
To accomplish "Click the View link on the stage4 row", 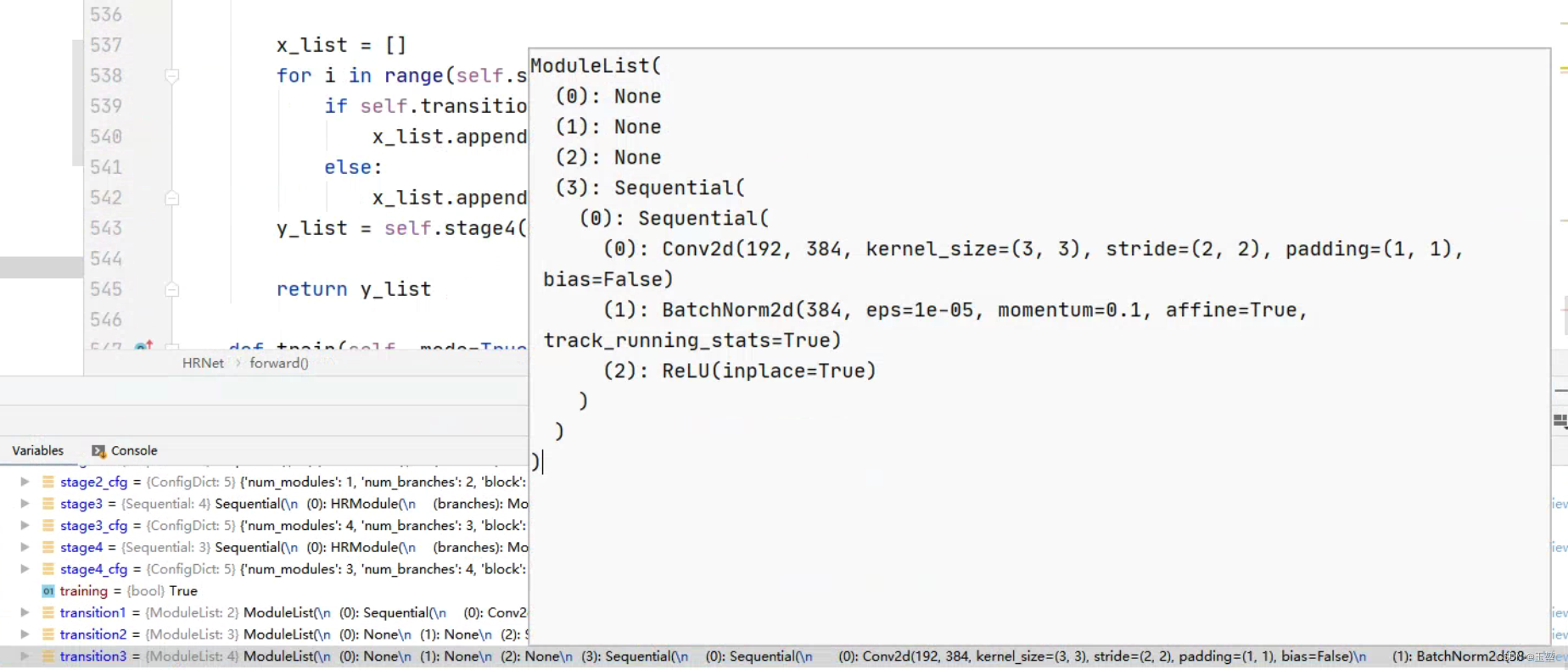I will 1560,547.
